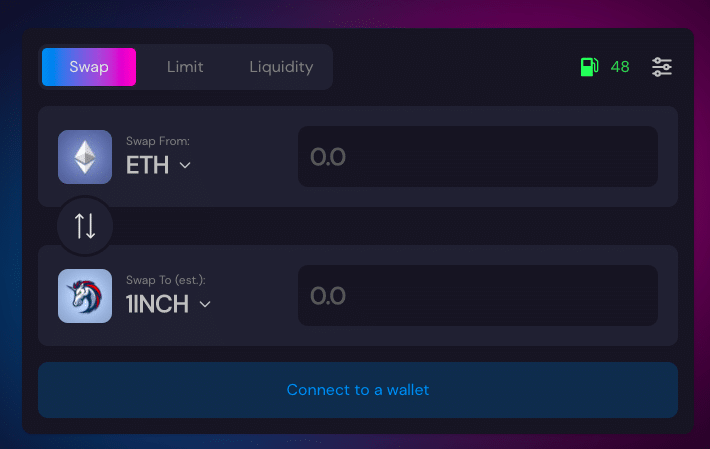Select the Swap tab

pyautogui.click(x=89, y=67)
